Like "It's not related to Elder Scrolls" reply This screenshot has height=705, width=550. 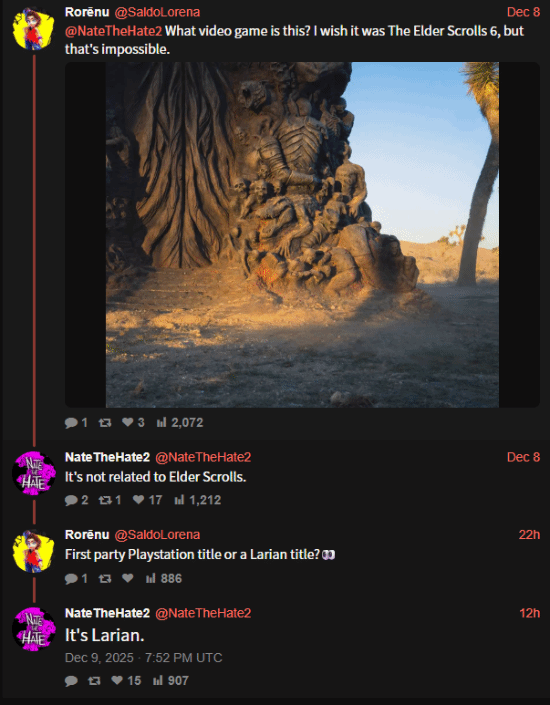139,500
